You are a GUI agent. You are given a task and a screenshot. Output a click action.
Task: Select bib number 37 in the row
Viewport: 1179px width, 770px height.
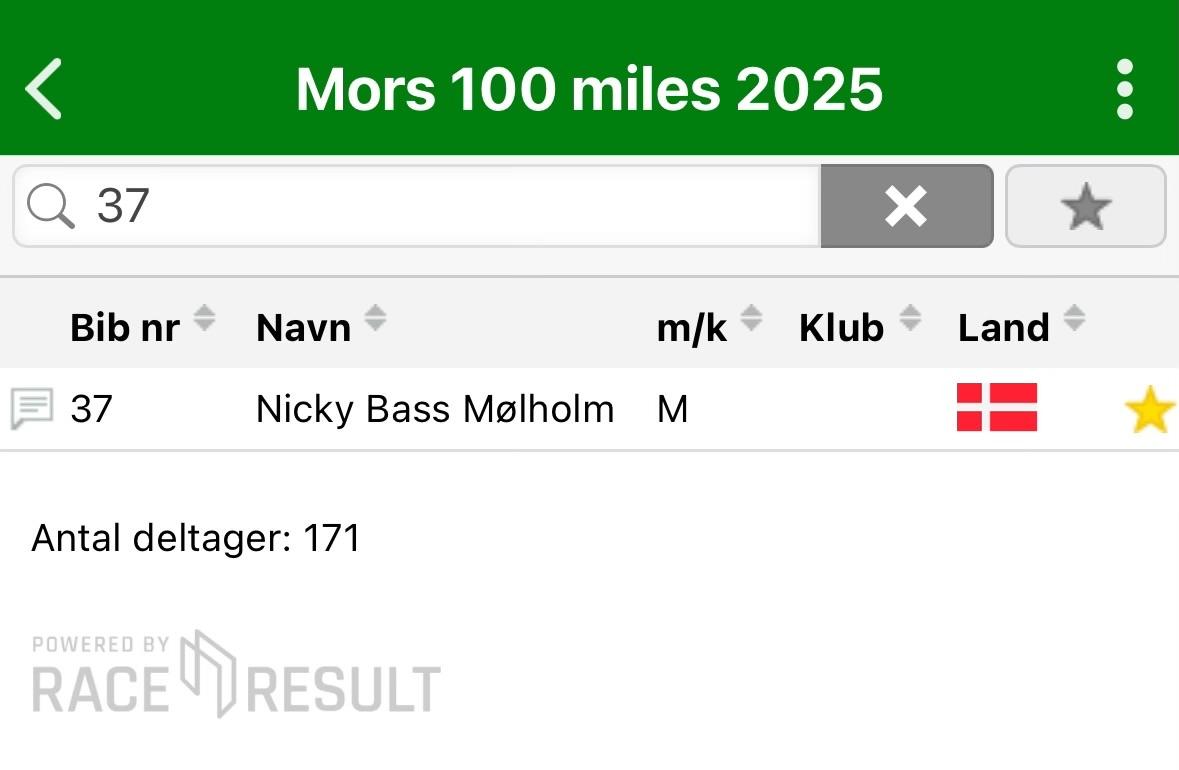92,410
